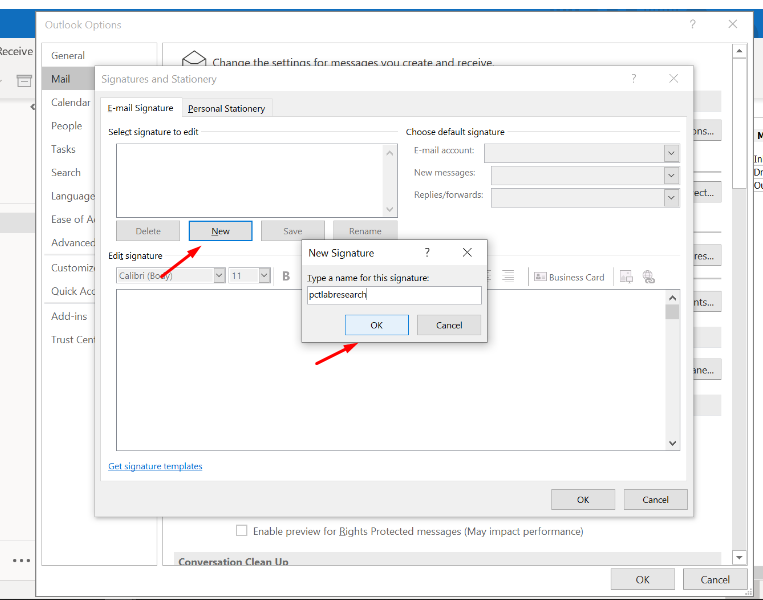Click the help icon in Signatures and Stationery dialog

633,78
